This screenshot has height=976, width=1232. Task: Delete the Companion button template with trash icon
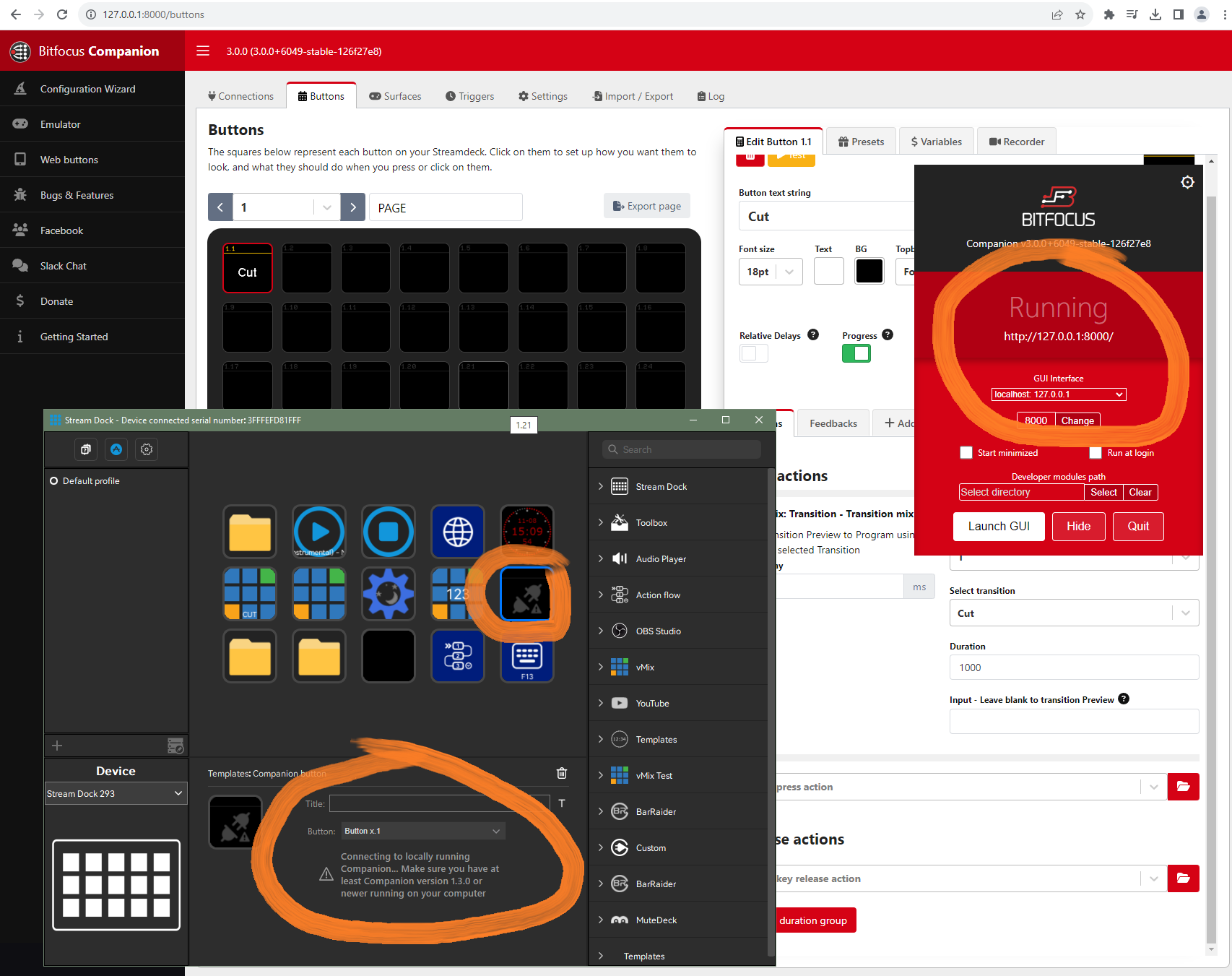tap(562, 773)
